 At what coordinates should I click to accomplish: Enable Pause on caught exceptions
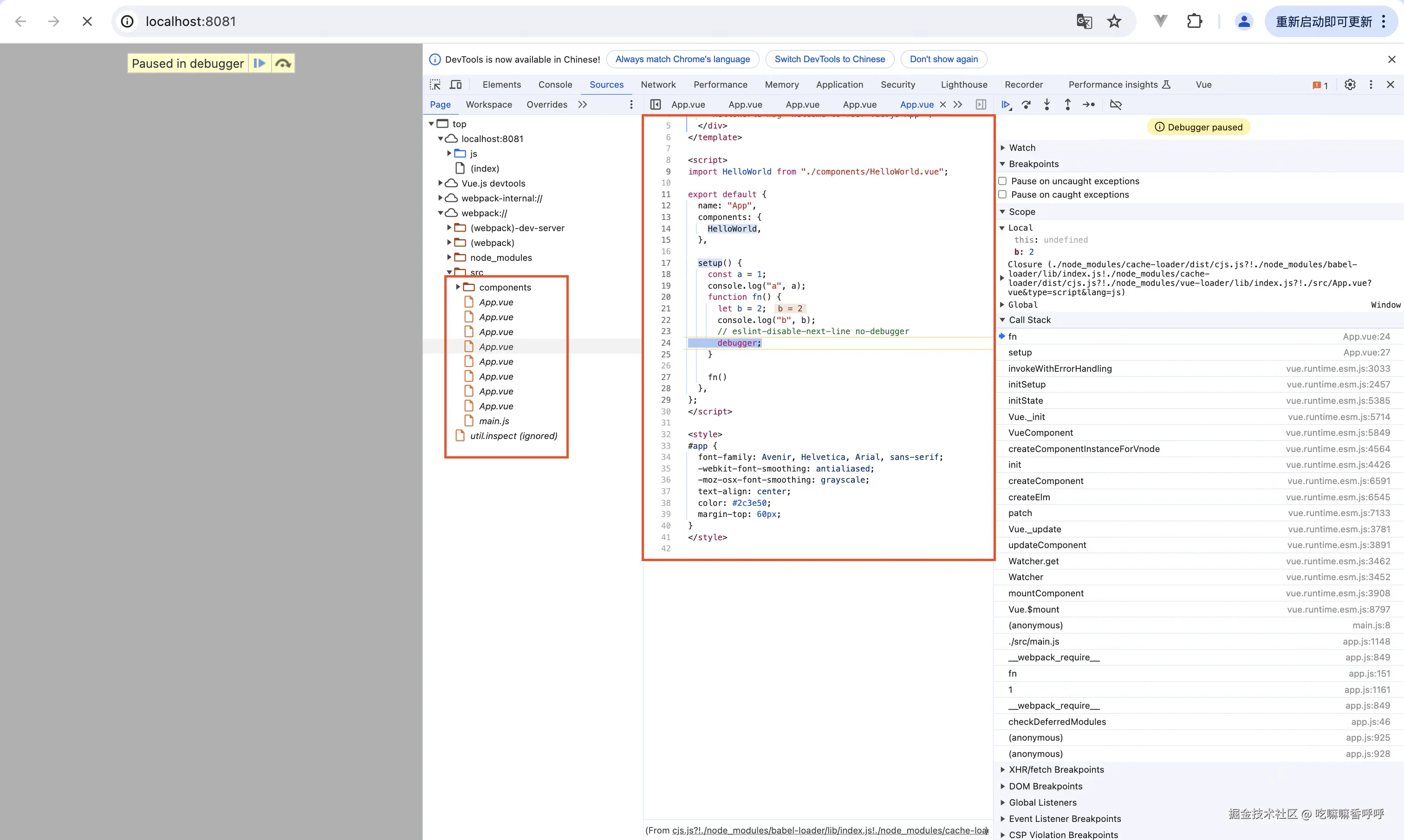coord(1002,195)
